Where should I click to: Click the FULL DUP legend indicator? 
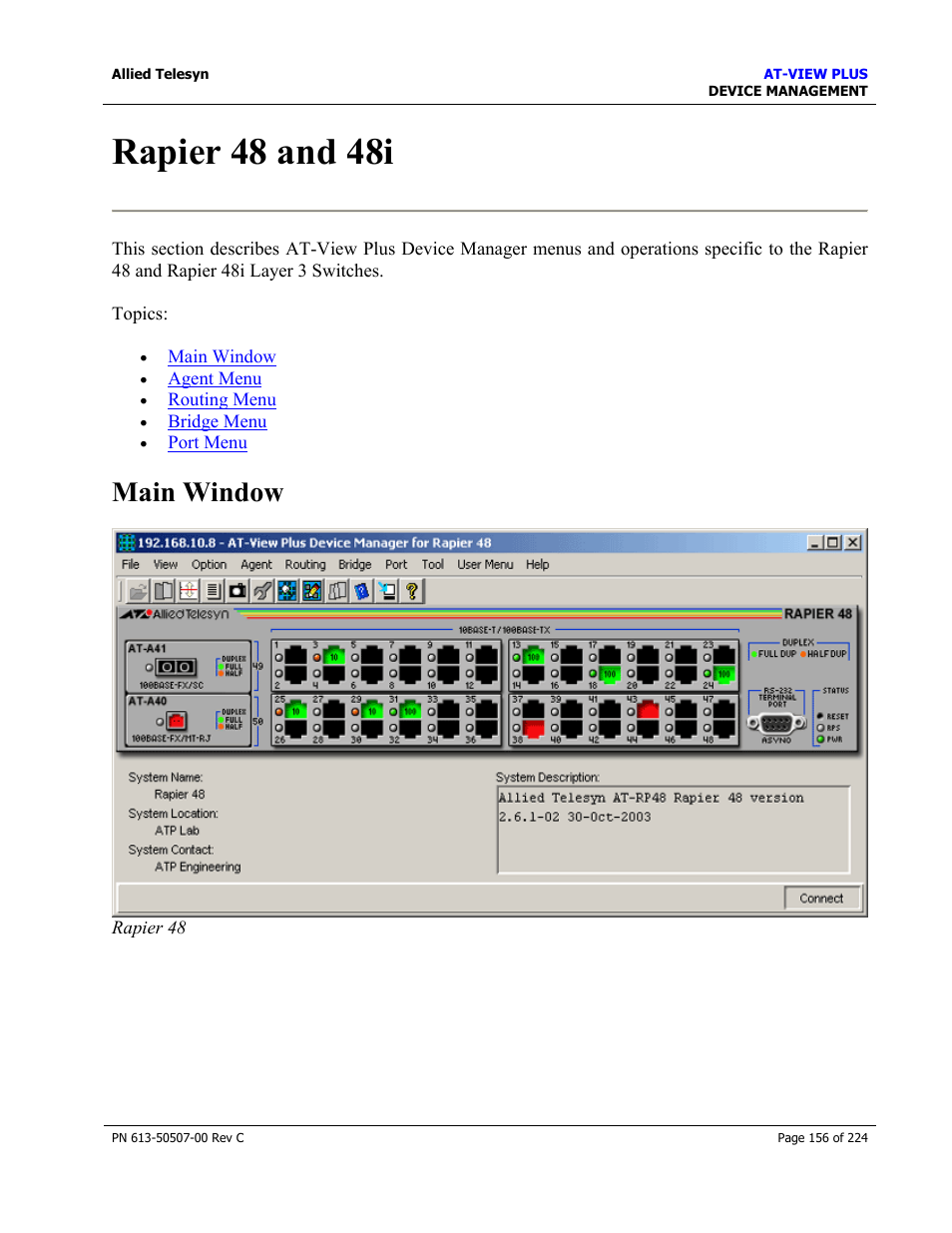point(774,654)
